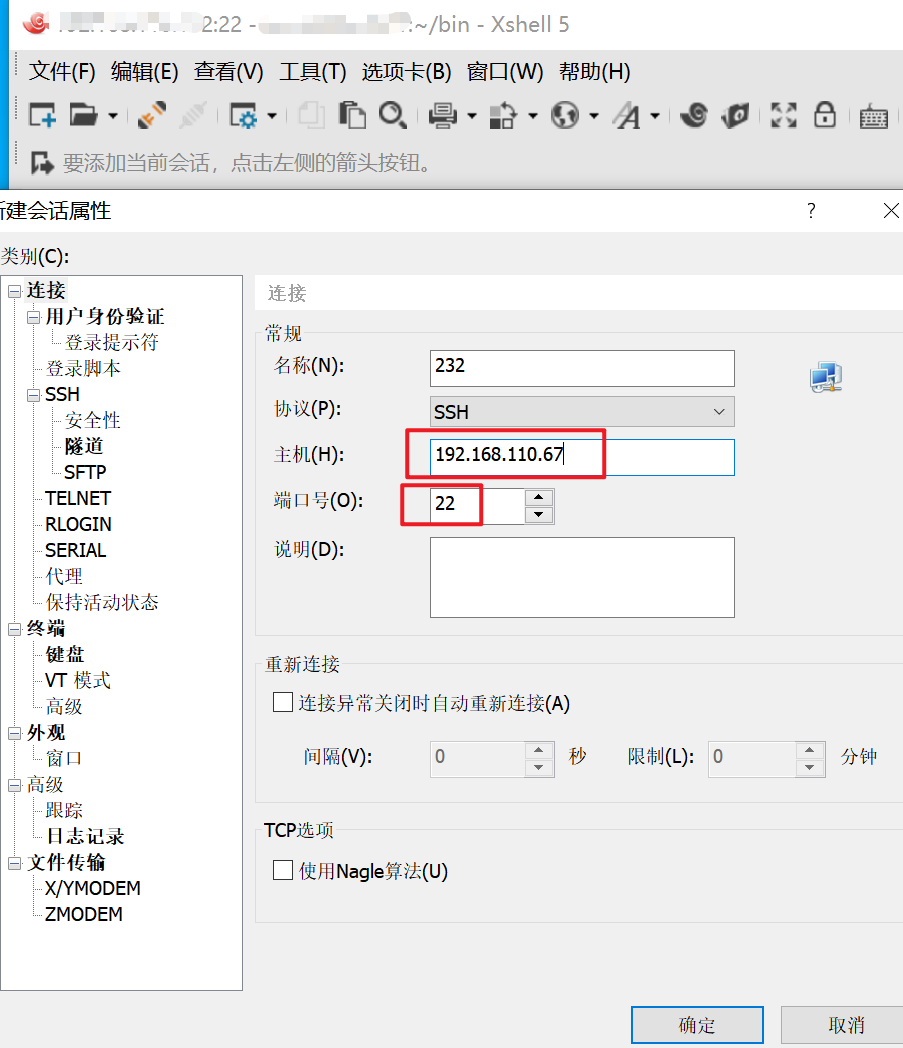Increase the 端口号 spinner up arrow

click(x=539, y=498)
